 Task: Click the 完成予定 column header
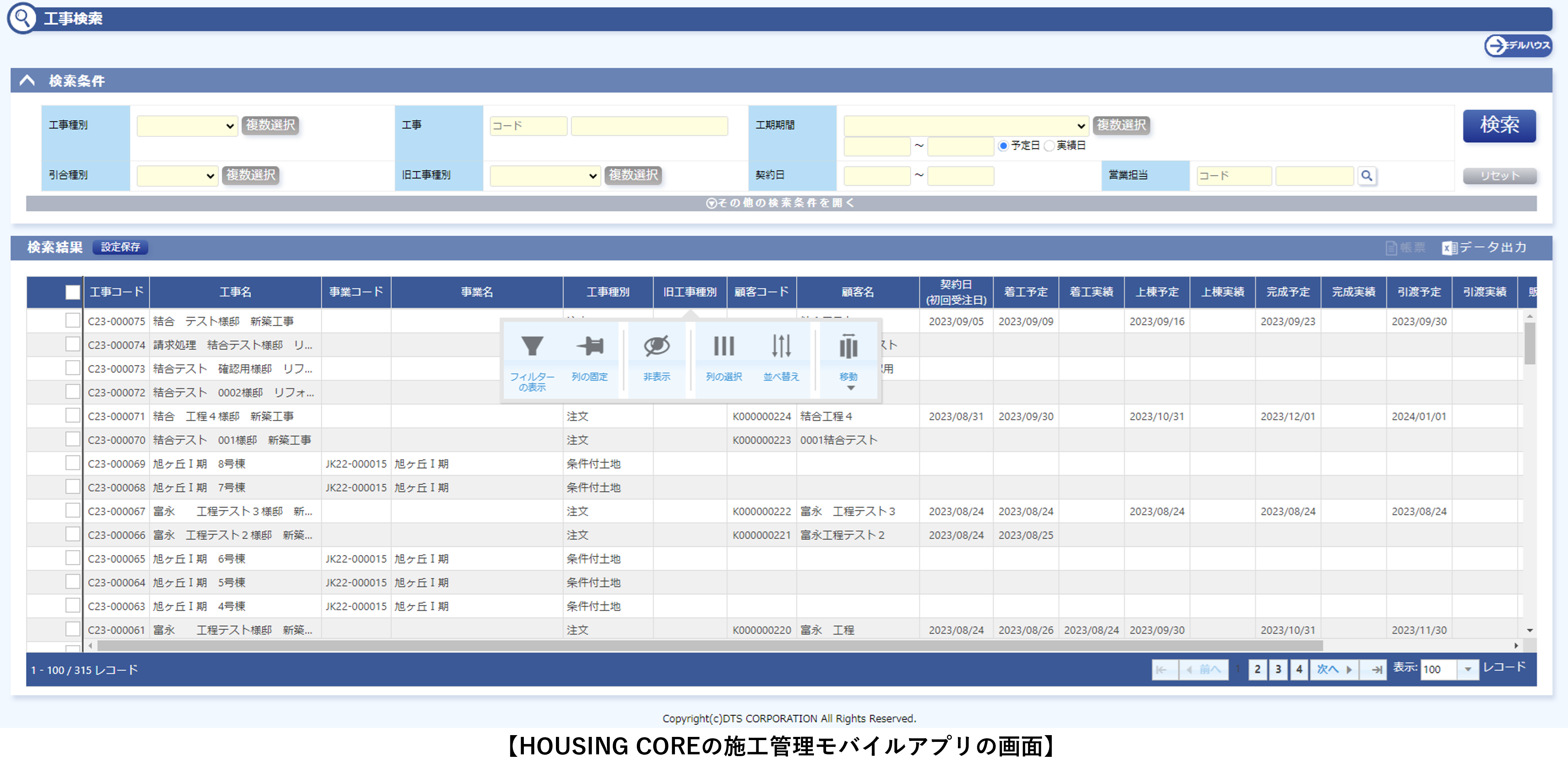(1288, 293)
